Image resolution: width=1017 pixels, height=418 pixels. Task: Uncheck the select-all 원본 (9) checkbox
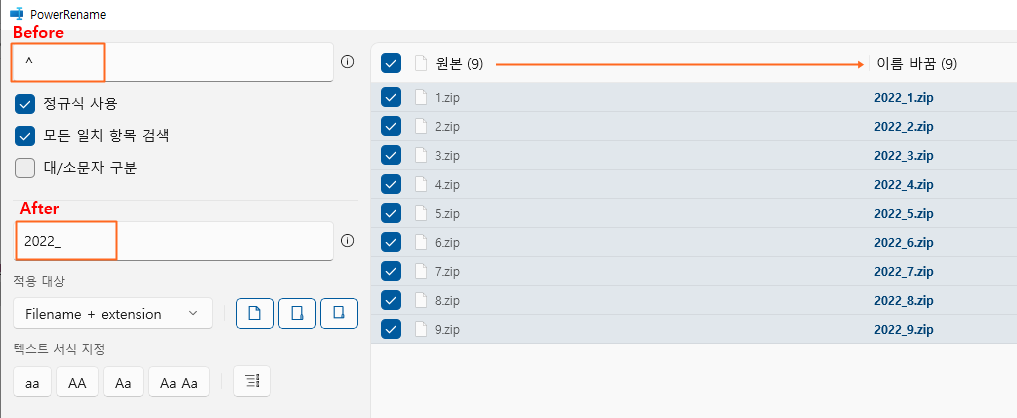pos(391,63)
